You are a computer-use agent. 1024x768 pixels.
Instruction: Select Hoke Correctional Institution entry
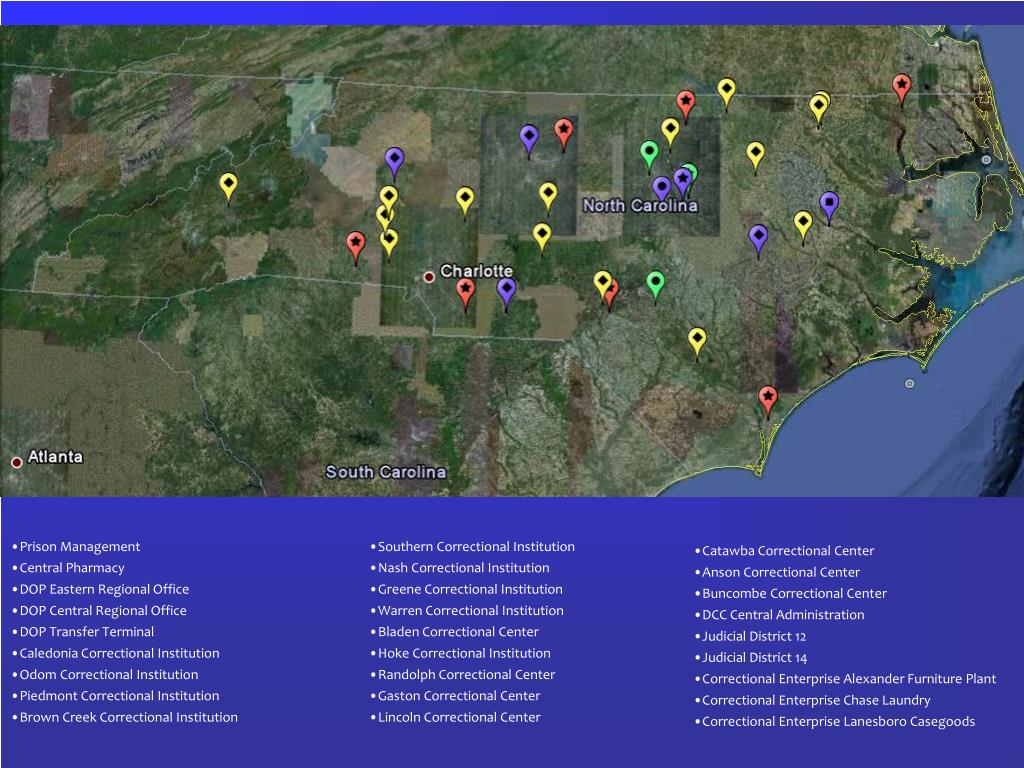point(464,653)
